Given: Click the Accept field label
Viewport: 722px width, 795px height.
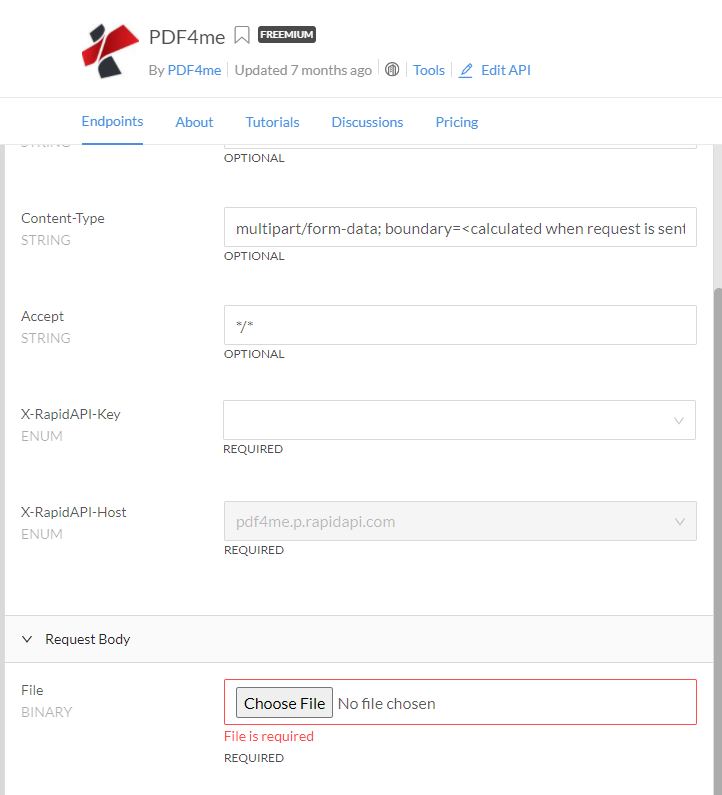Looking at the screenshot, I should point(43,316).
